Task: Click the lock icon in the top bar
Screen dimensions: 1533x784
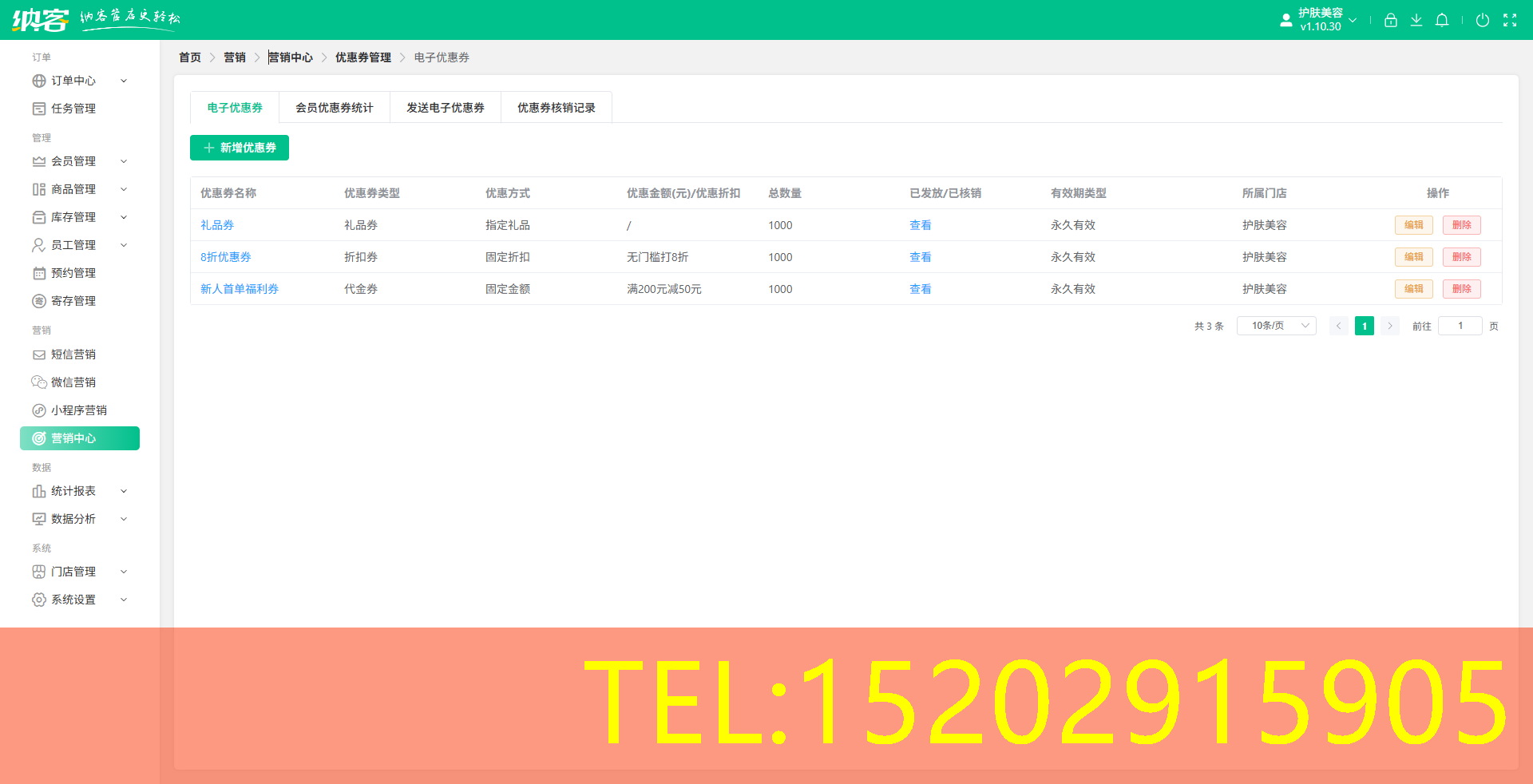Action: [x=1390, y=20]
